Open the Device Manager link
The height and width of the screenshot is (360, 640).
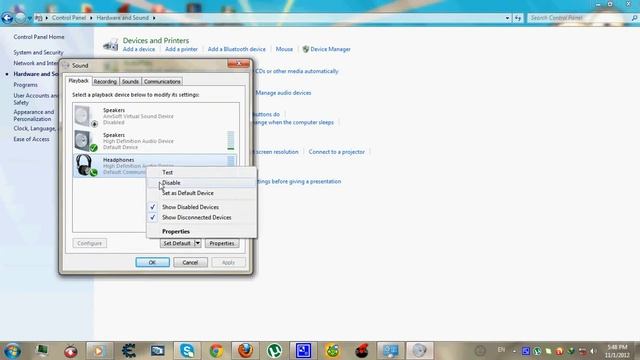(x=330, y=49)
